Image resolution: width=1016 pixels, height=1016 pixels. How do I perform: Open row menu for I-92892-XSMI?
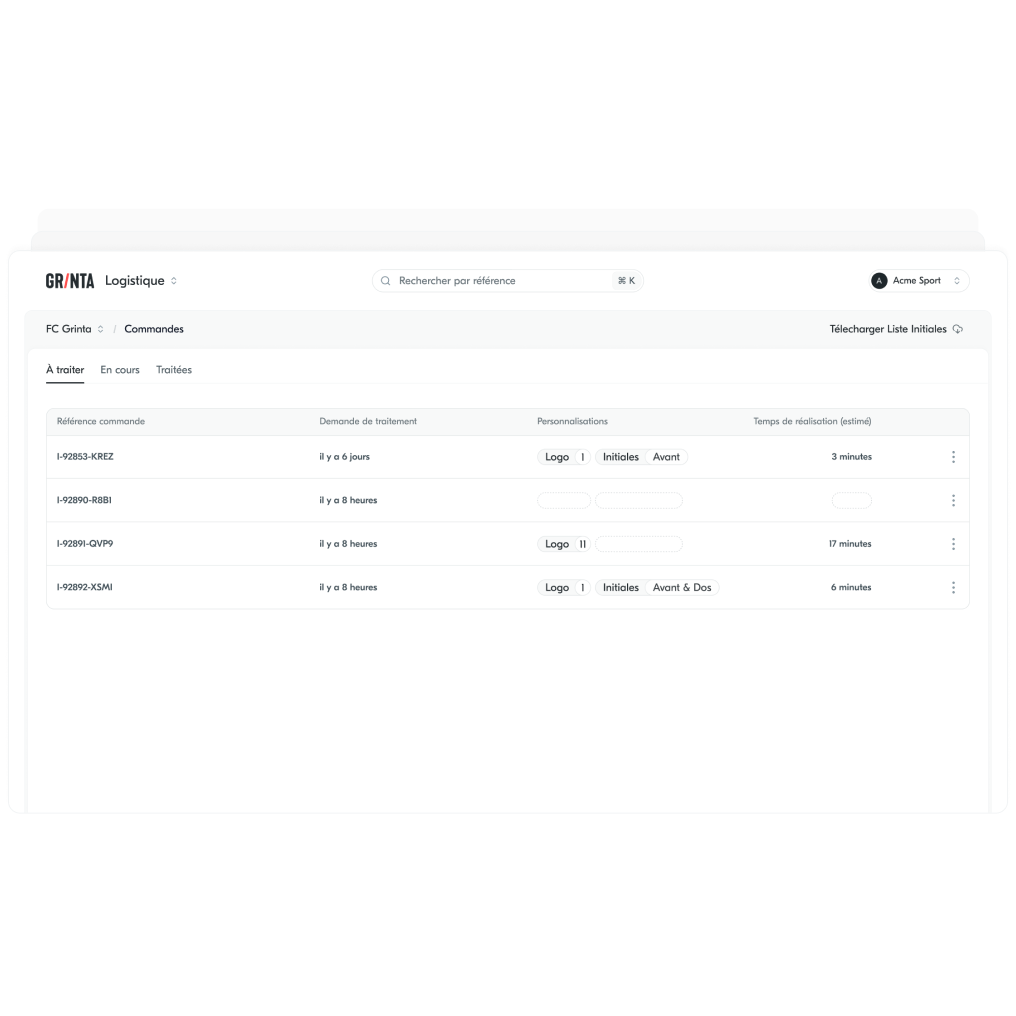(x=953, y=588)
